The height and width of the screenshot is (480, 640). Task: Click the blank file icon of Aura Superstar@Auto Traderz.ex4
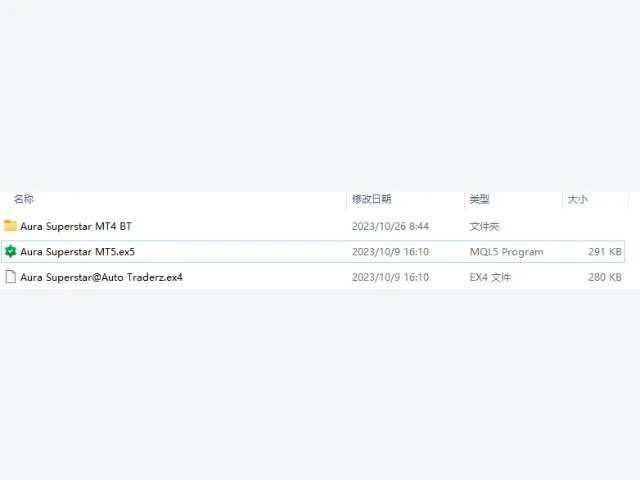(11, 277)
